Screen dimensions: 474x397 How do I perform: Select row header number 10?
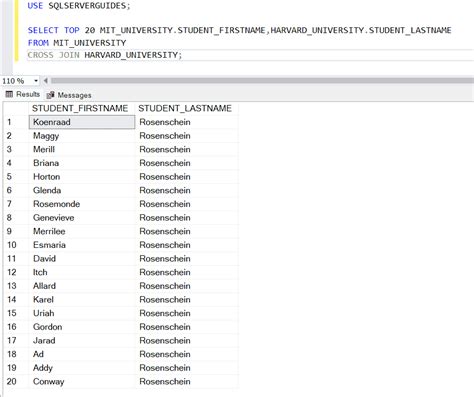tap(16, 245)
